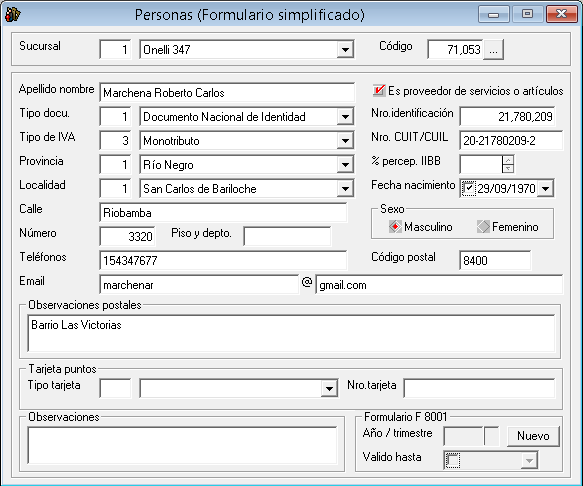Image resolution: width=583 pixels, height=486 pixels.
Task: Open the Código lookup ellipsis button
Action: point(493,49)
